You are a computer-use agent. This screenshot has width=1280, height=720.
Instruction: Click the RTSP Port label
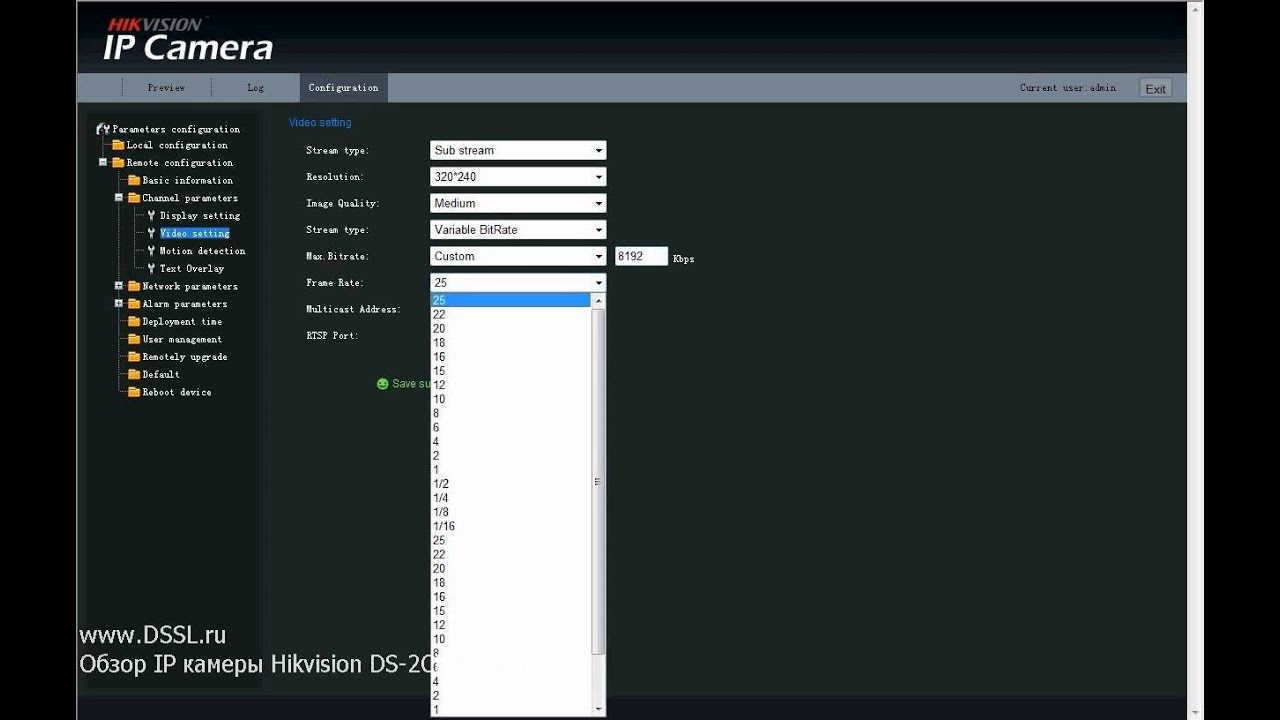coord(332,336)
